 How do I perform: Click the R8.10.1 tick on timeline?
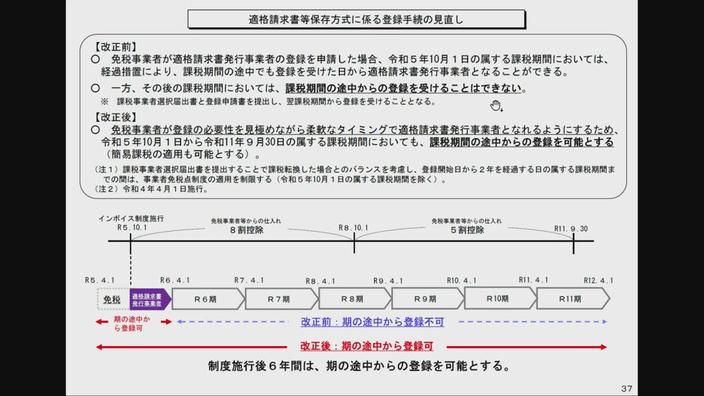pos(354,242)
